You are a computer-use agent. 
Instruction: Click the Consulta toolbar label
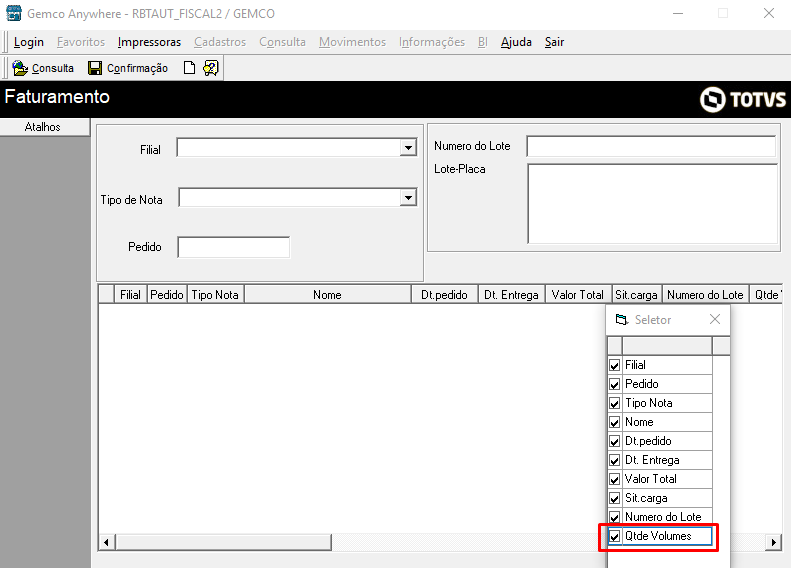[53, 68]
